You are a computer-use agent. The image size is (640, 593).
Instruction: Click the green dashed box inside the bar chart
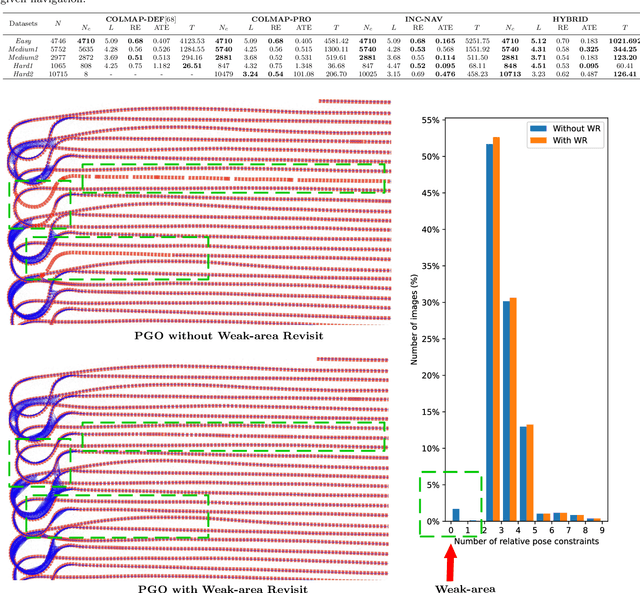451,502
